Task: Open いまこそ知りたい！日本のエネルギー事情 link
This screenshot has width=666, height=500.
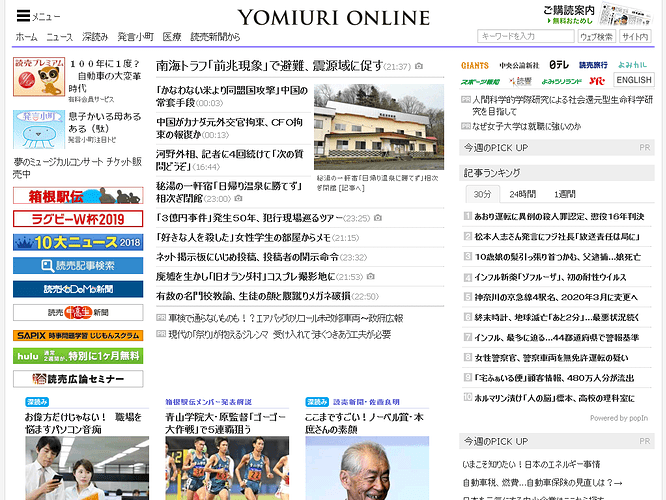Action: pos(531,464)
